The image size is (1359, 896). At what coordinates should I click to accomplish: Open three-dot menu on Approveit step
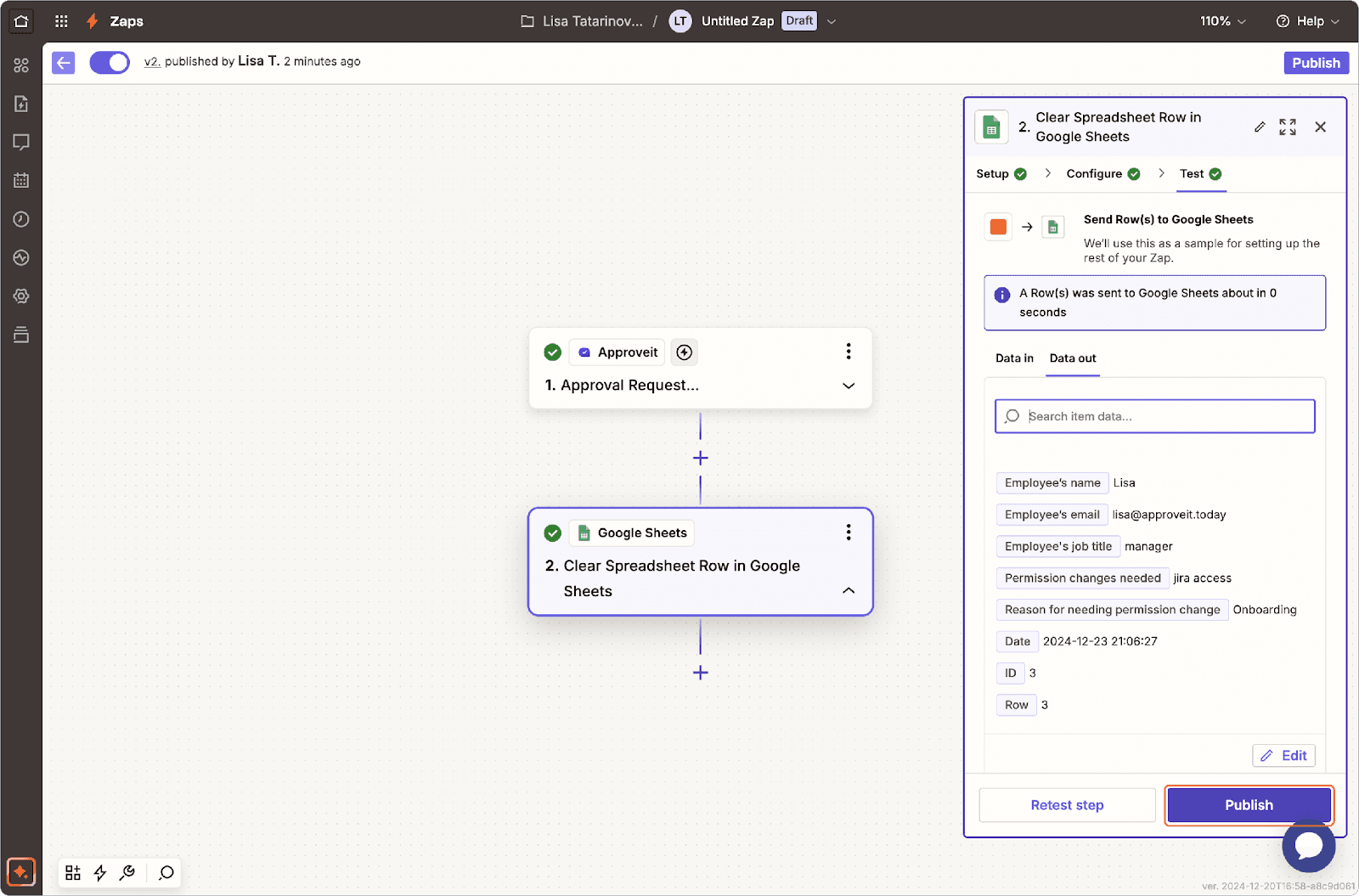[x=848, y=352]
